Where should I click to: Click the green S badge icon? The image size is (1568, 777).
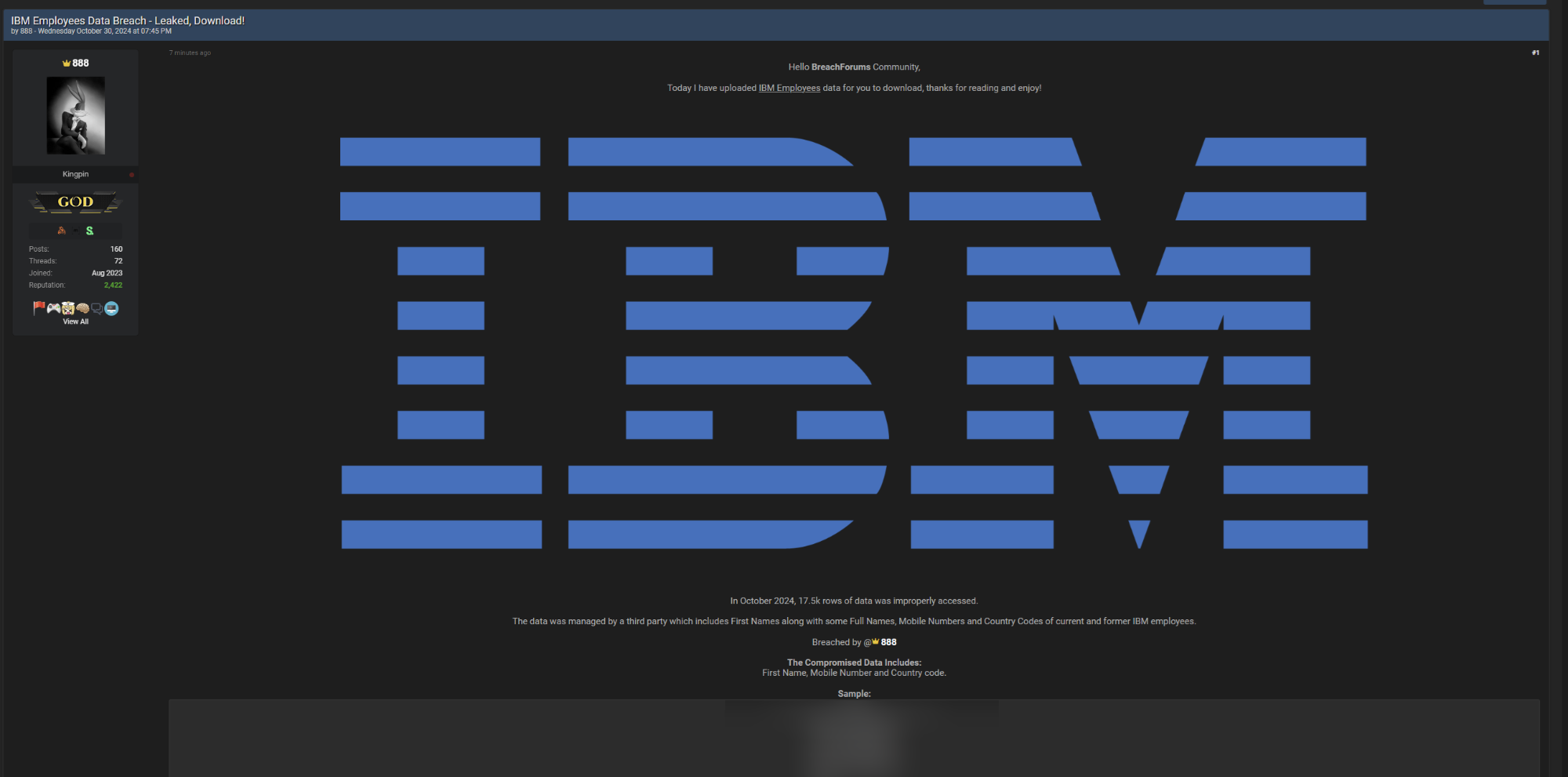pos(89,231)
